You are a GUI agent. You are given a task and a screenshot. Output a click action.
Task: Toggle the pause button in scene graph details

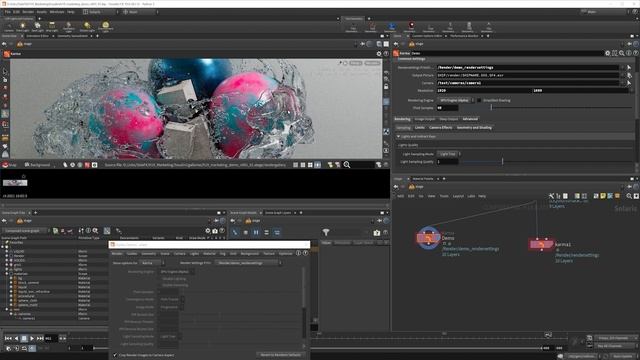256,232
